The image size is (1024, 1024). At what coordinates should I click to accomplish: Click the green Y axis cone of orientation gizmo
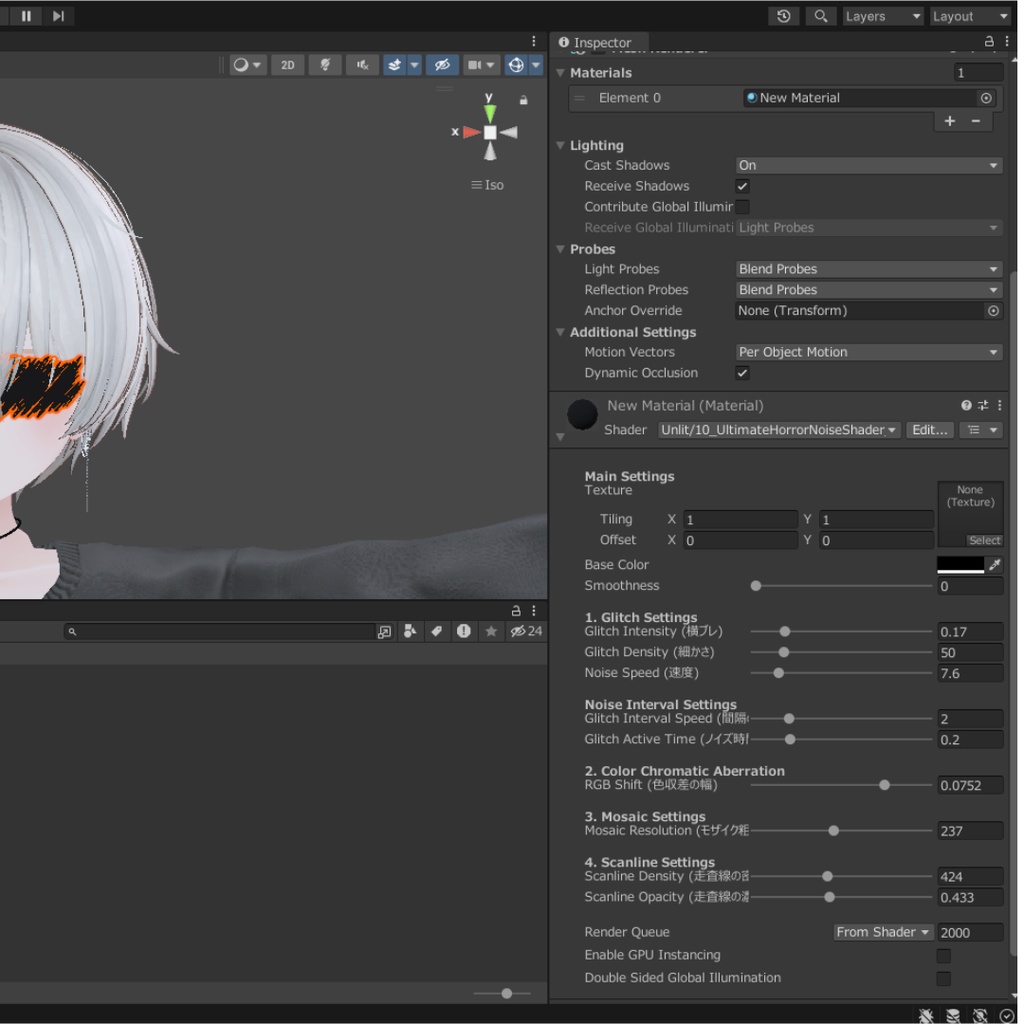490,114
